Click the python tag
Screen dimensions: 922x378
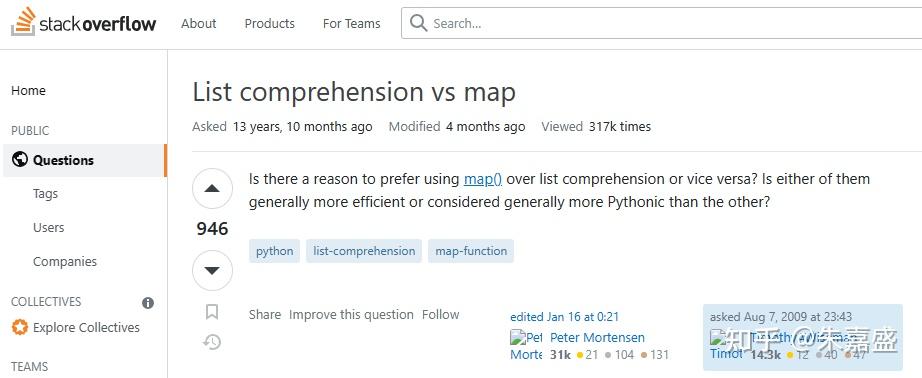(x=275, y=251)
